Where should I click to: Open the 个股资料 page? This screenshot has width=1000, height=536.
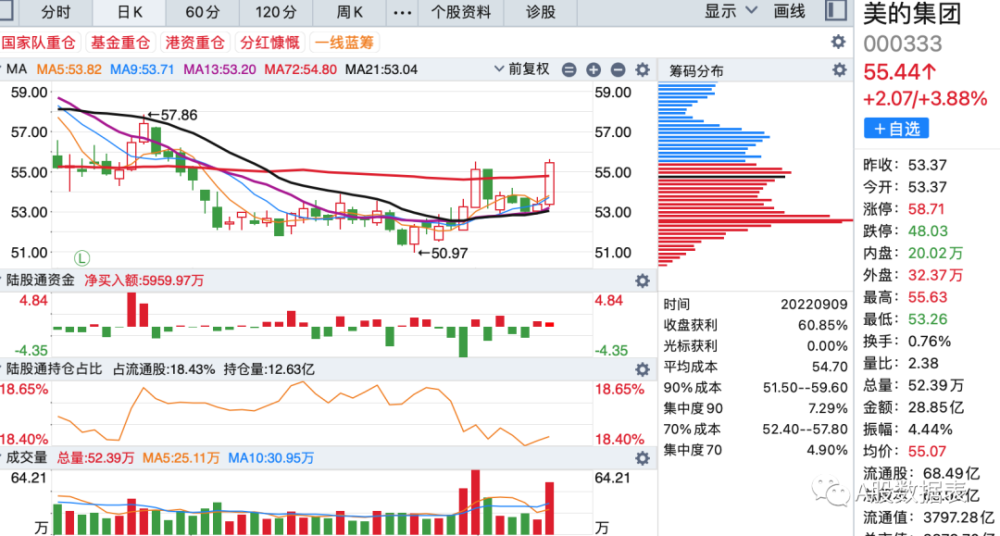(460, 11)
